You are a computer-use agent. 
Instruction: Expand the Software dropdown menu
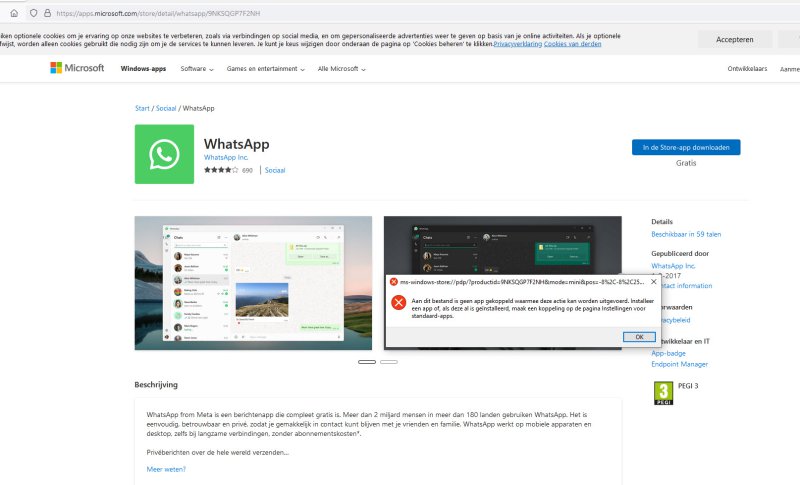(x=197, y=69)
